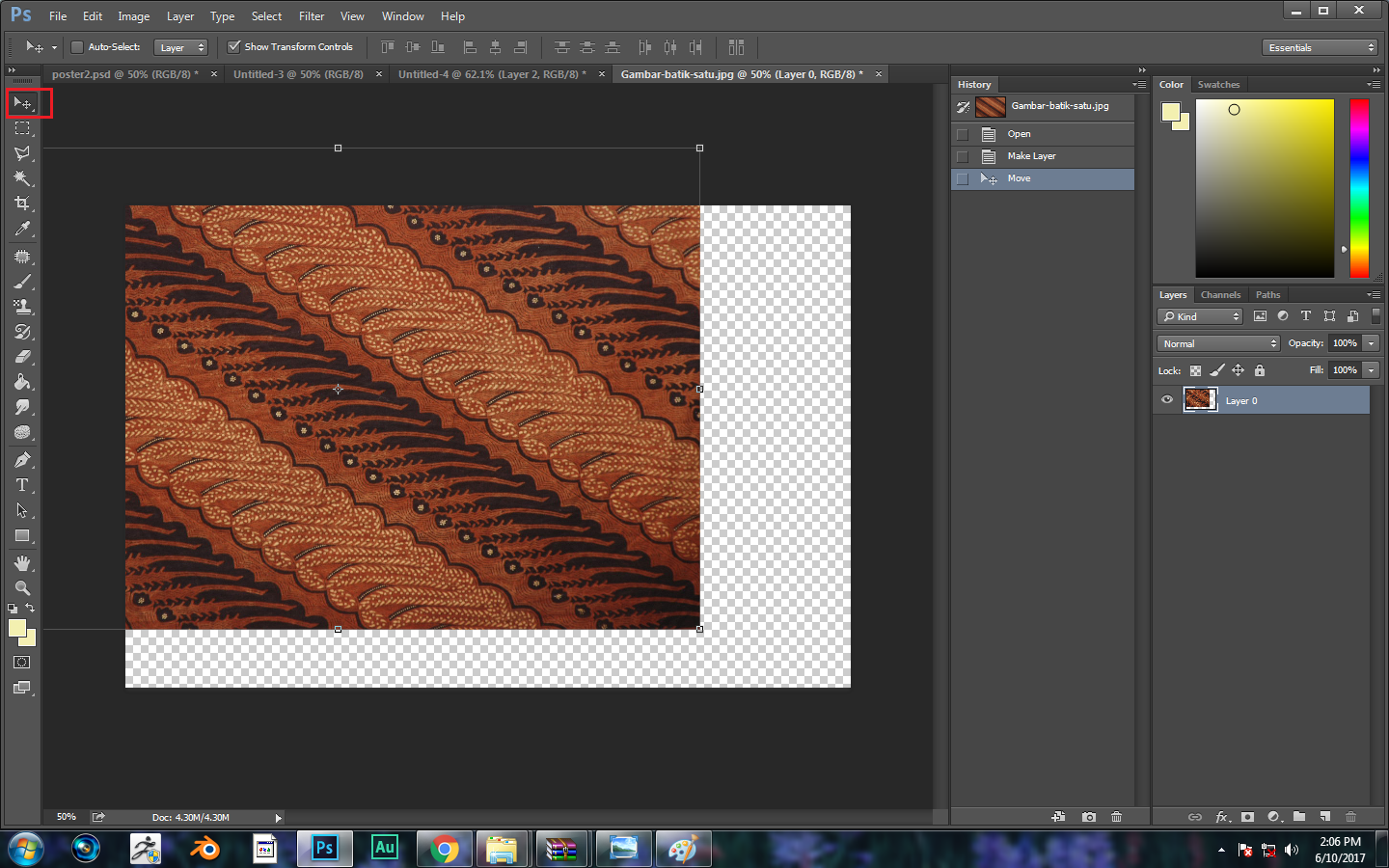Hide Layer 0 using eye icon
The height and width of the screenshot is (868, 1389).
pyautogui.click(x=1167, y=400)
